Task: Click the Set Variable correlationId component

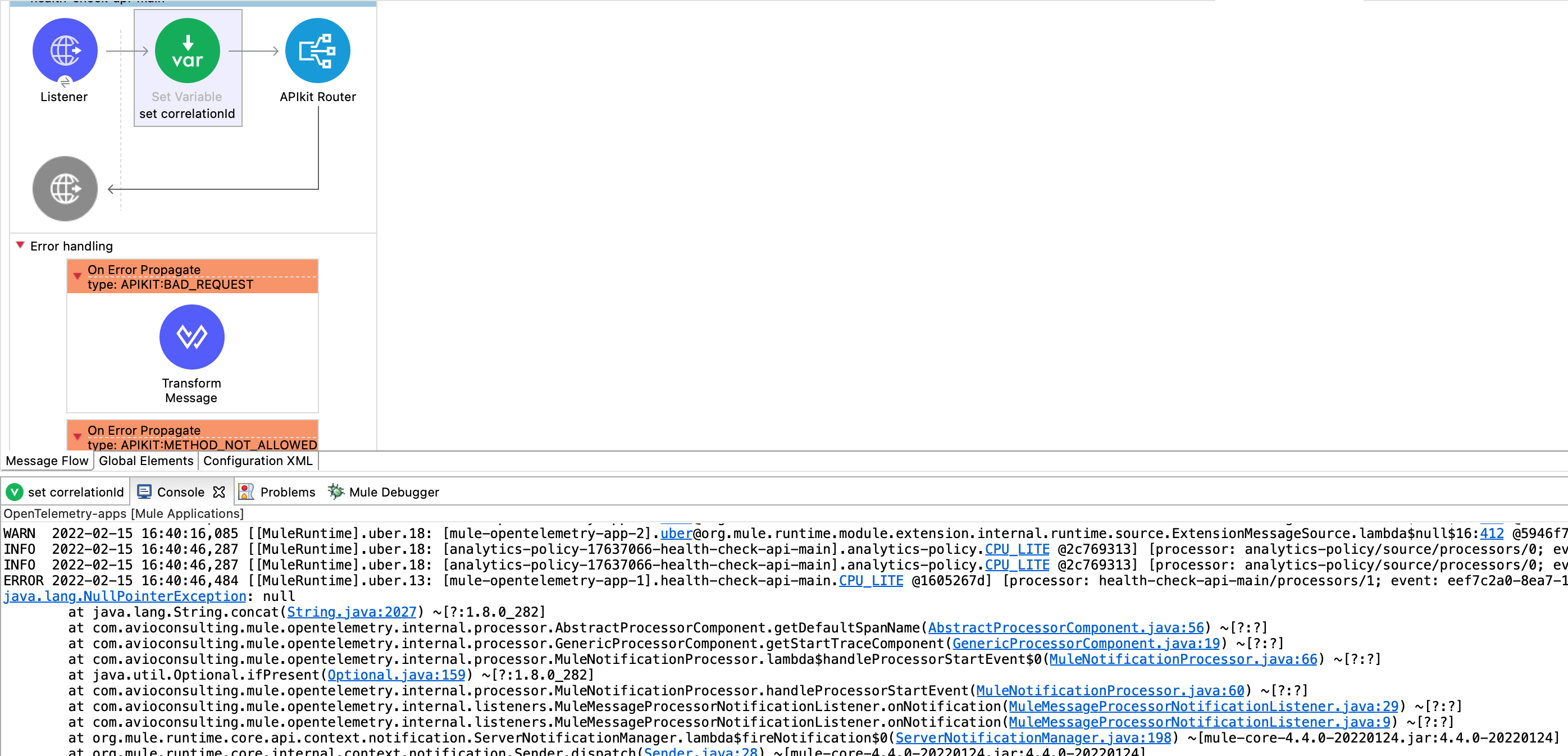Action: [188, 51]
